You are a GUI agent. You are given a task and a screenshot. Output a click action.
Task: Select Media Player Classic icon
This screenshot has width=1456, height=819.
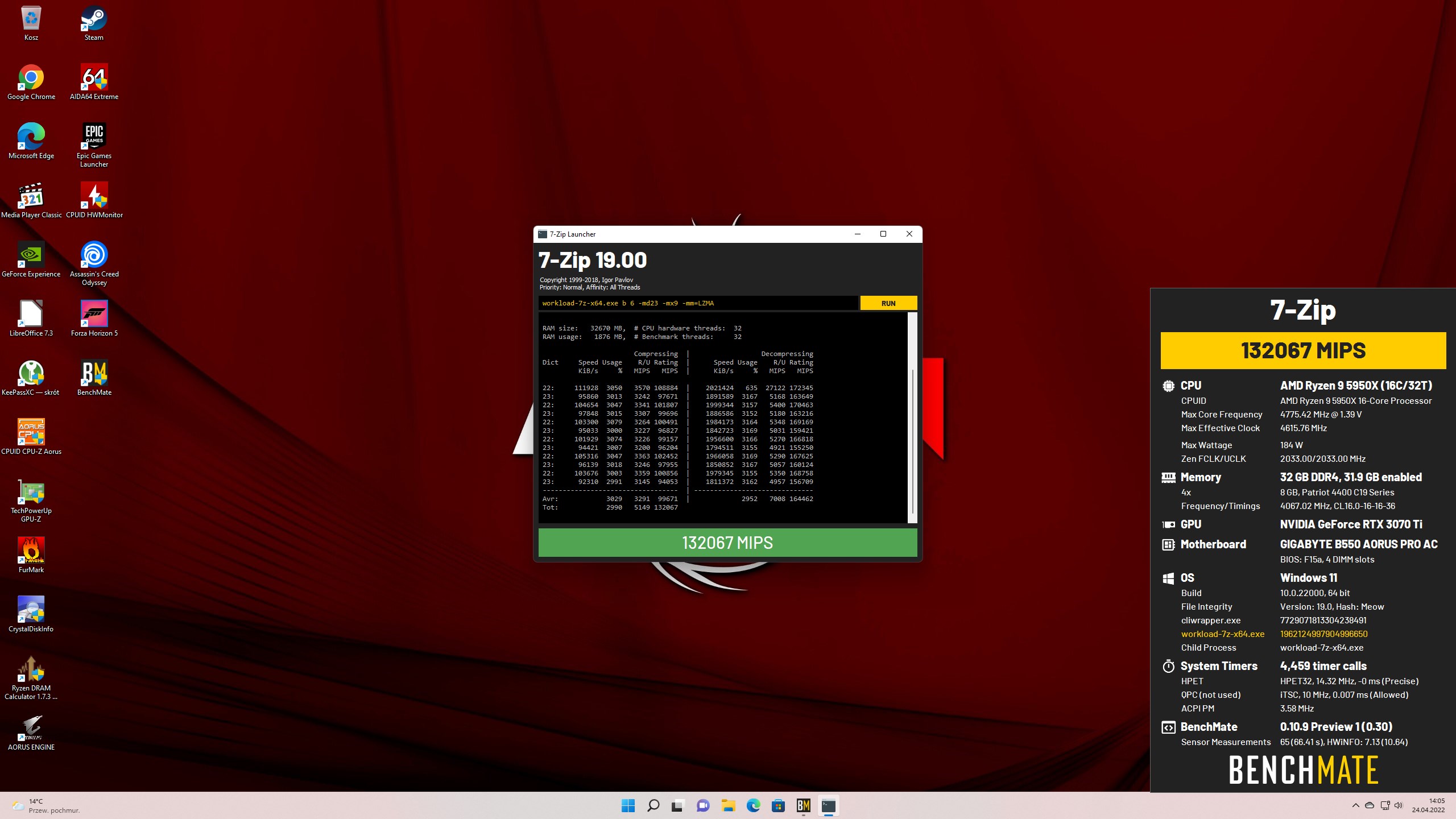(31, 201)
